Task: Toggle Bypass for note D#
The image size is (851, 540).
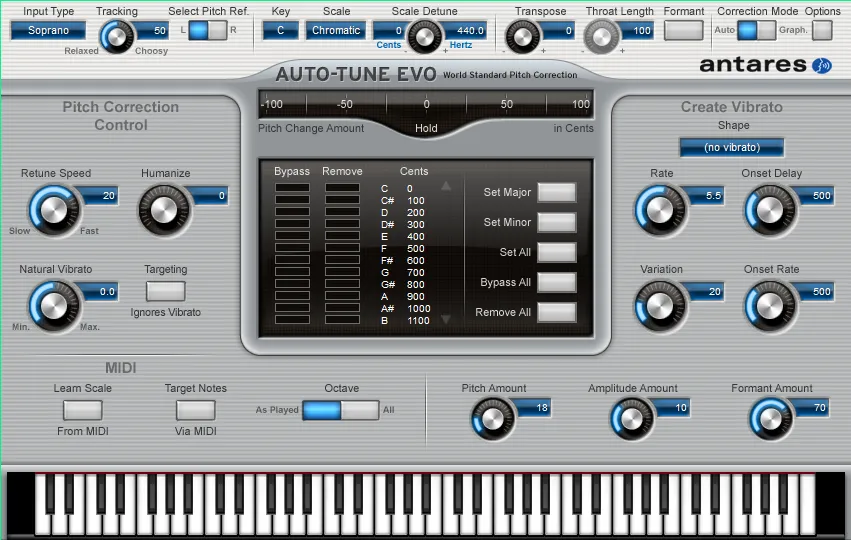Action: (292, 224)
